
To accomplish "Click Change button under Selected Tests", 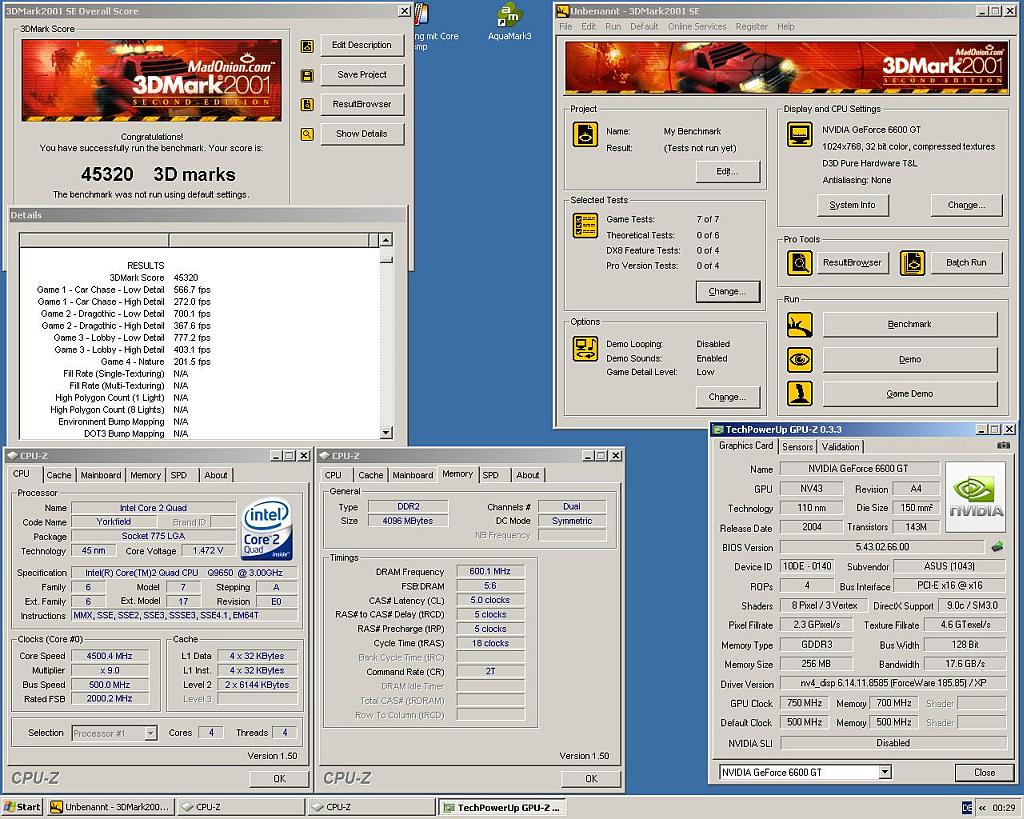I will point(728,291).
